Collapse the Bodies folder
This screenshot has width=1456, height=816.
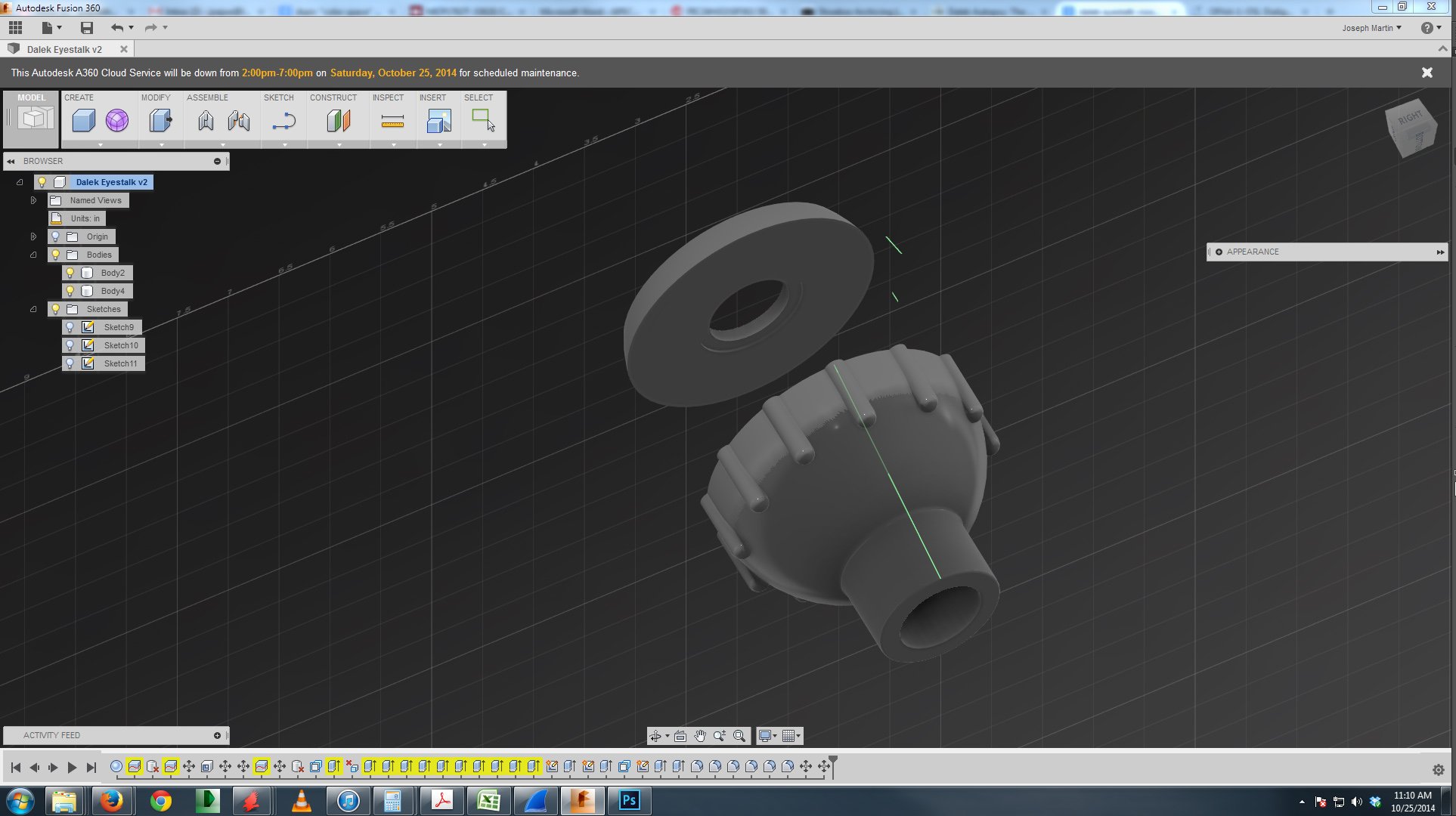[x=33, y=255]
